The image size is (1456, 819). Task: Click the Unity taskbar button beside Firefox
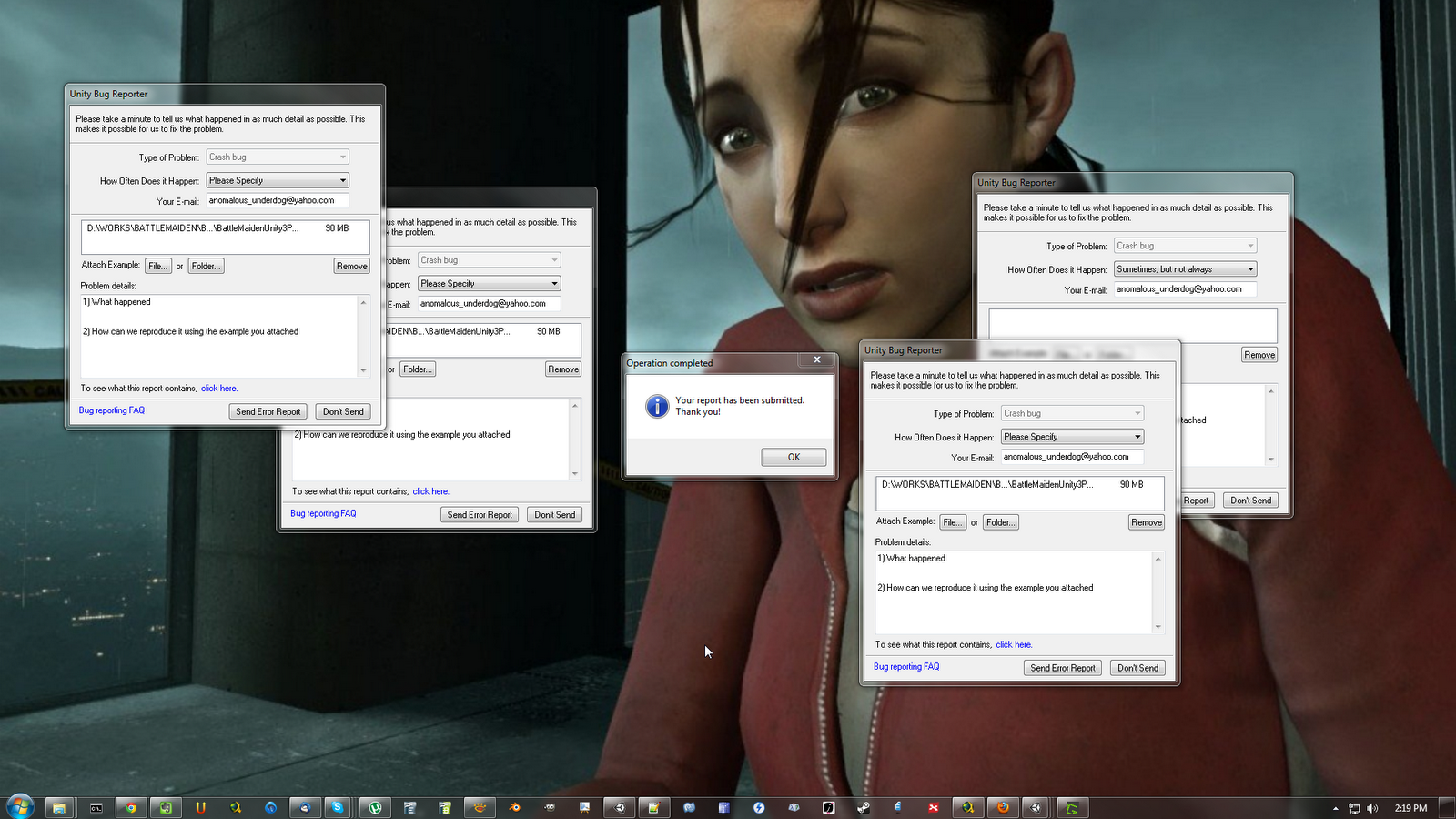click(x=1036, y=807)
